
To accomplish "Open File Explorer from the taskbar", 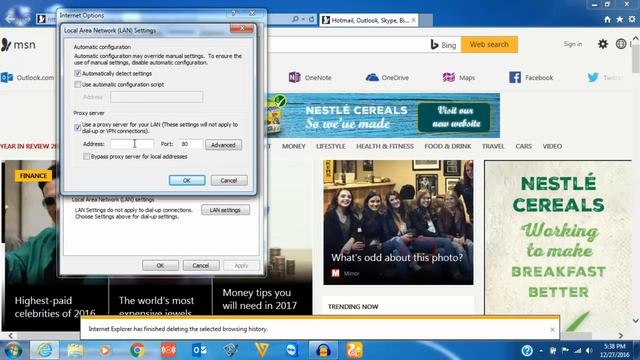I will point(75,350).
